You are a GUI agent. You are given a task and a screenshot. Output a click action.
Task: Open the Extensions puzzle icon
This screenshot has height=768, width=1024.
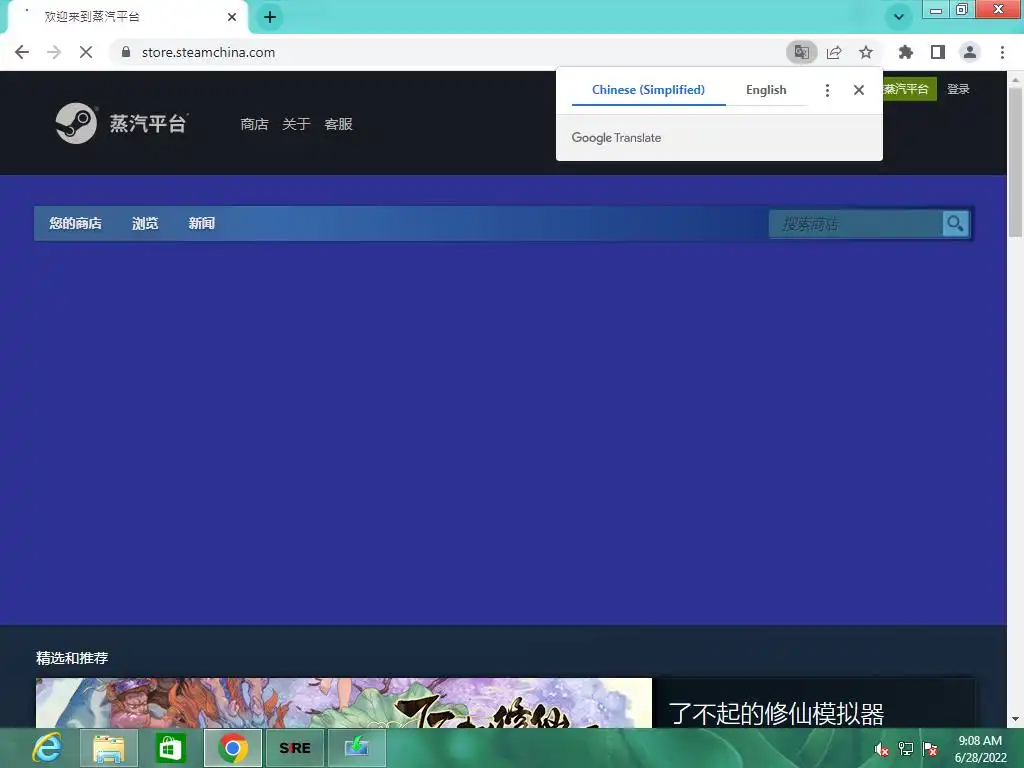pyautogui.click(x=905, y=52)
